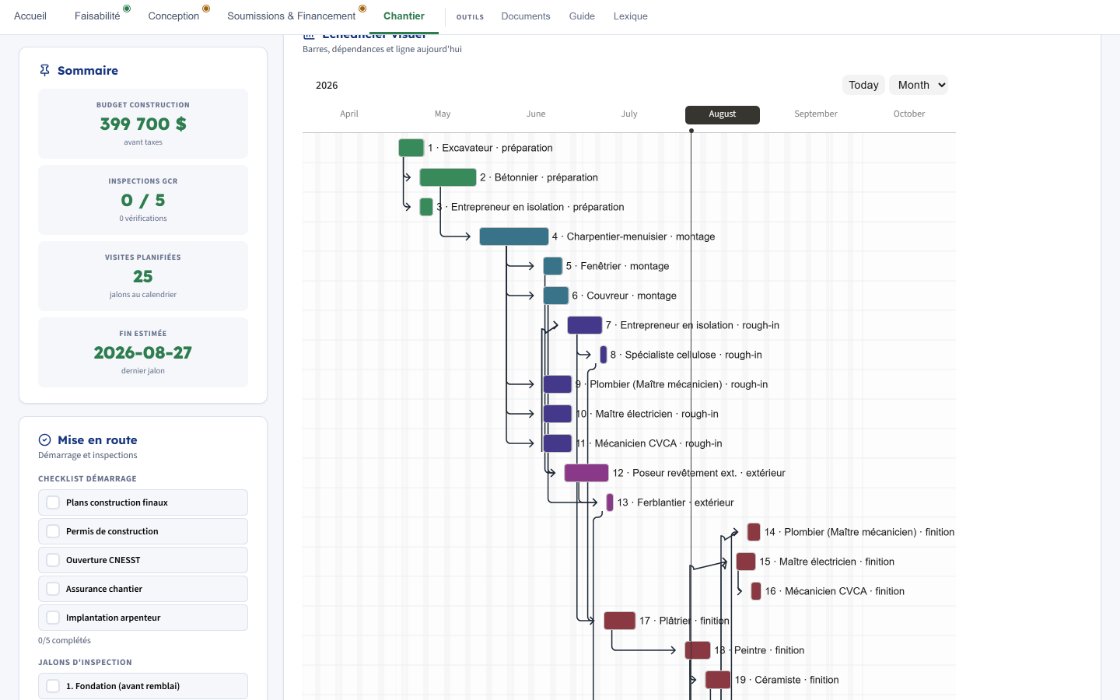Check Permis de construction checkbox
Image resolution: width=1120 pixels, height=700 pixels.
tap(53, 531)
